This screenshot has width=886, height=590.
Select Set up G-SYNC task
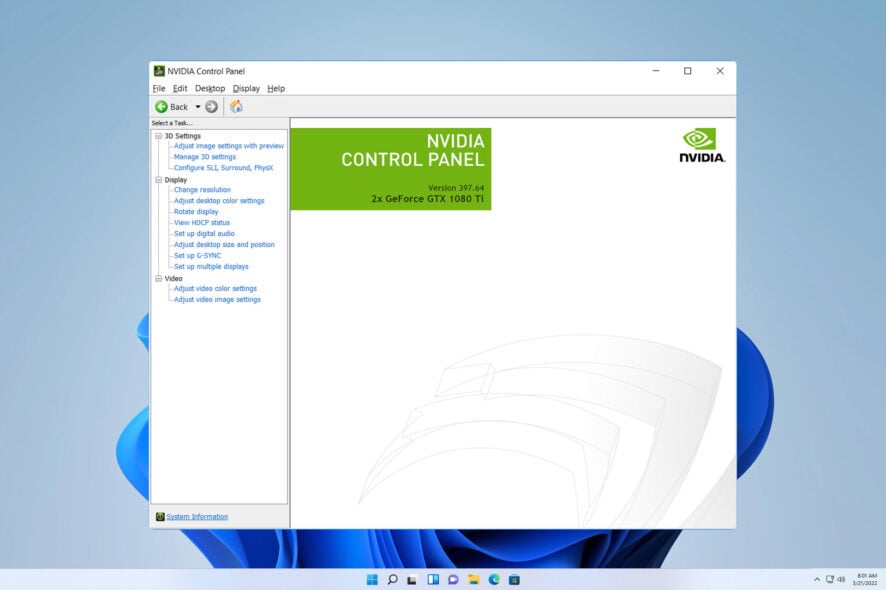click(x=197, y=255)
